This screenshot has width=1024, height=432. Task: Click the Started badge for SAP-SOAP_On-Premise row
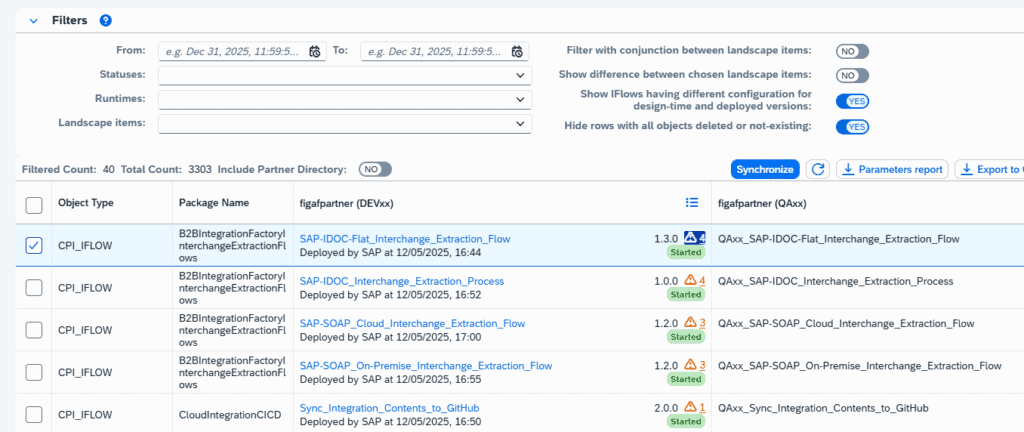click(x=686, y=379)
